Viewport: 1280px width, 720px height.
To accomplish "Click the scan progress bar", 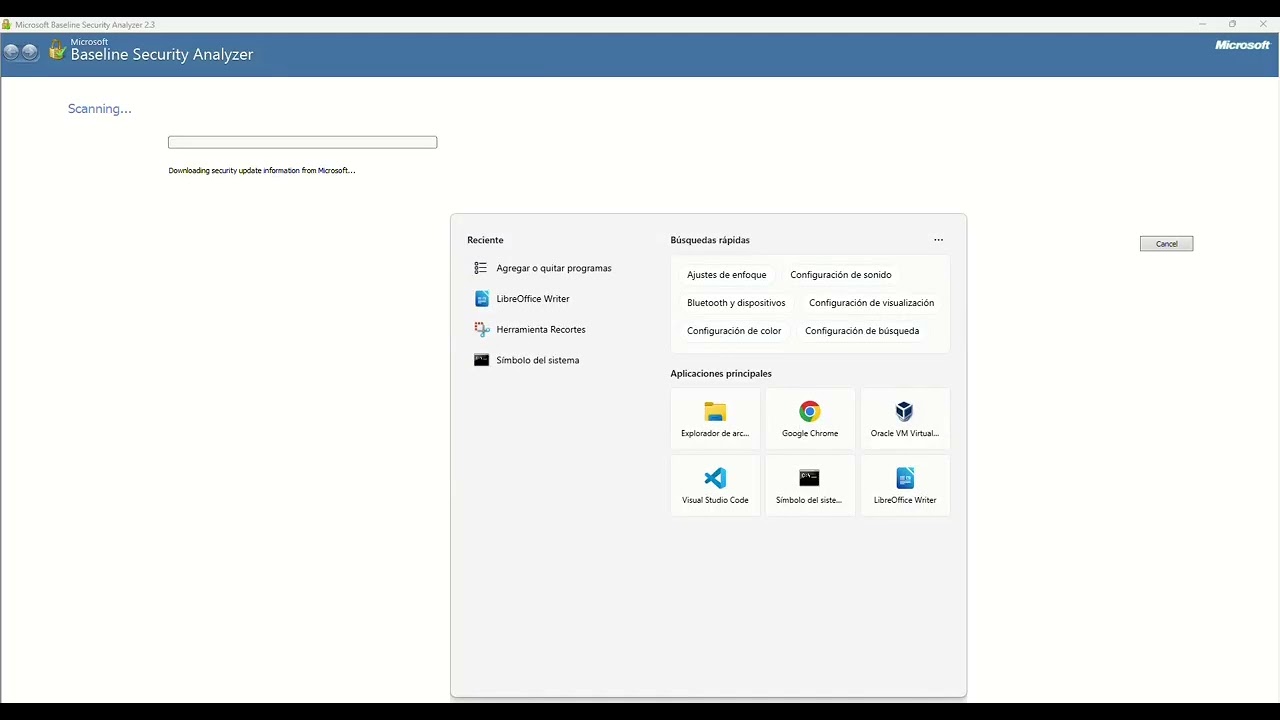I will (302, 142).
